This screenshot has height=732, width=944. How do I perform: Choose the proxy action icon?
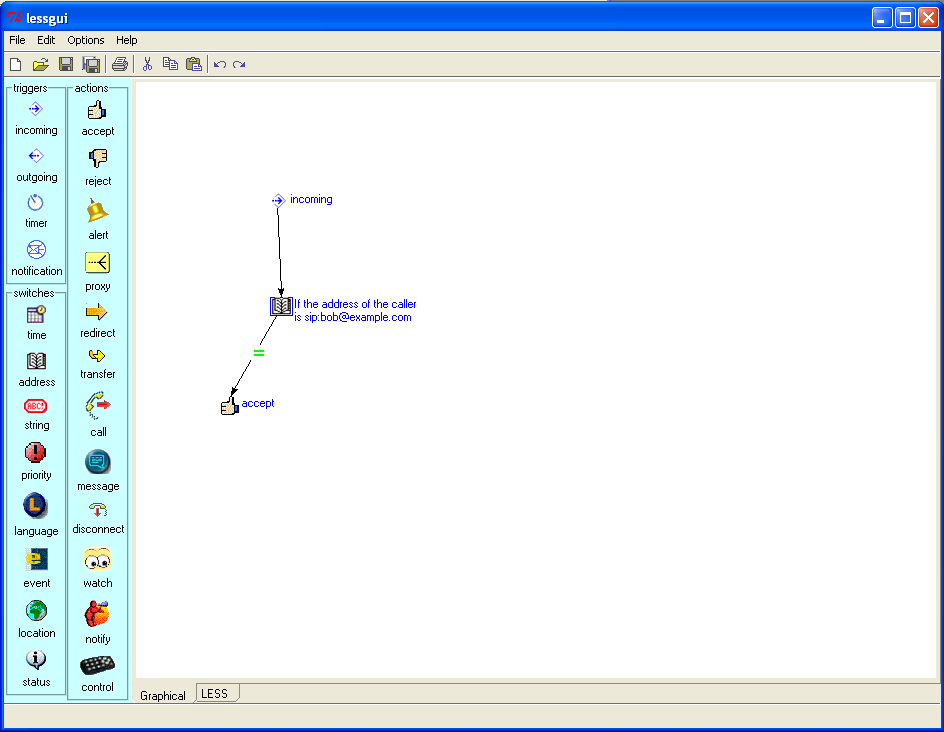(98, 263)
